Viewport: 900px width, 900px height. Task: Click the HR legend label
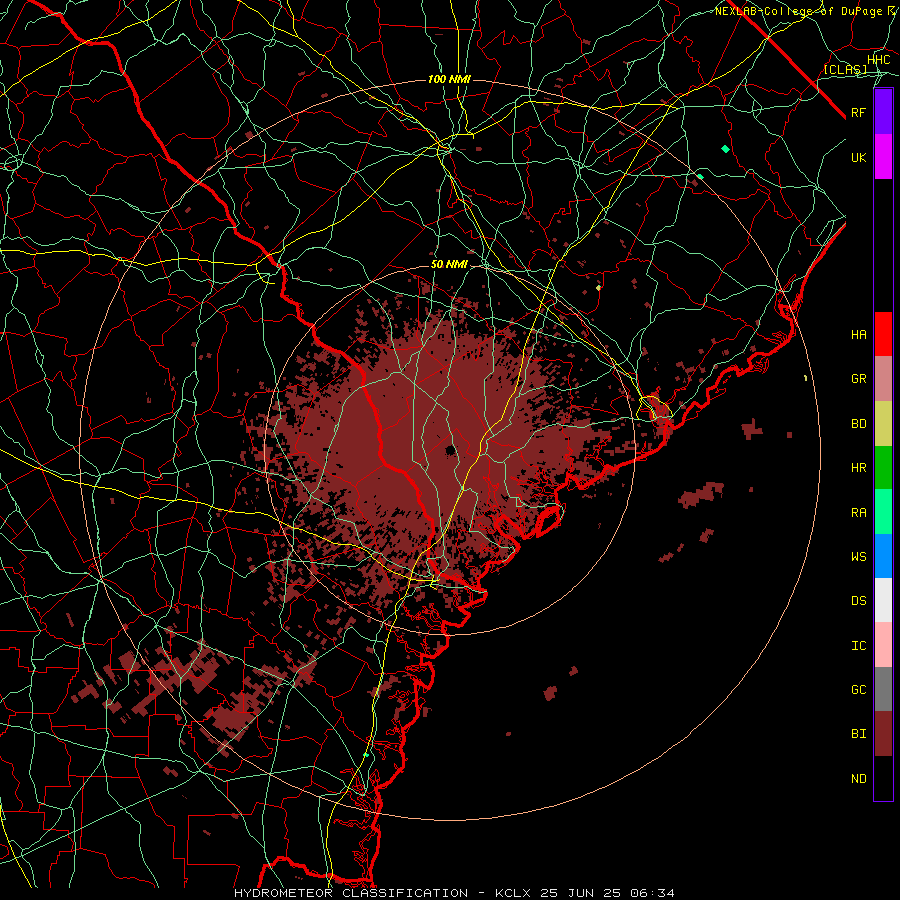coord(858,468)
